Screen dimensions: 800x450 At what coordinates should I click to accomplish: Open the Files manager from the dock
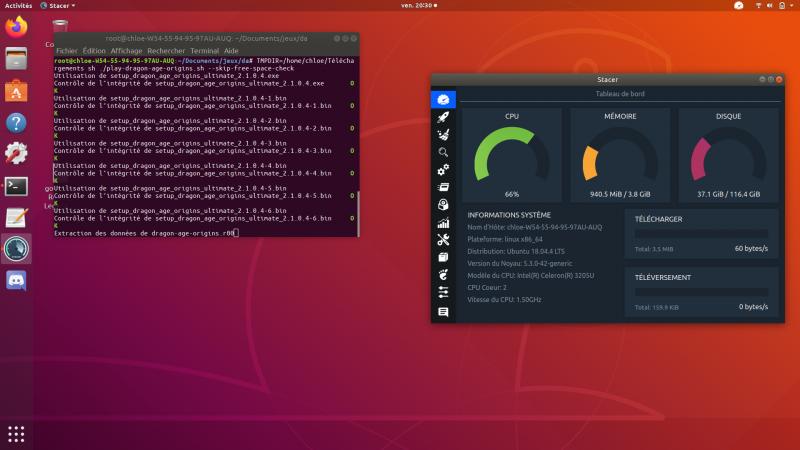(16, 59)
